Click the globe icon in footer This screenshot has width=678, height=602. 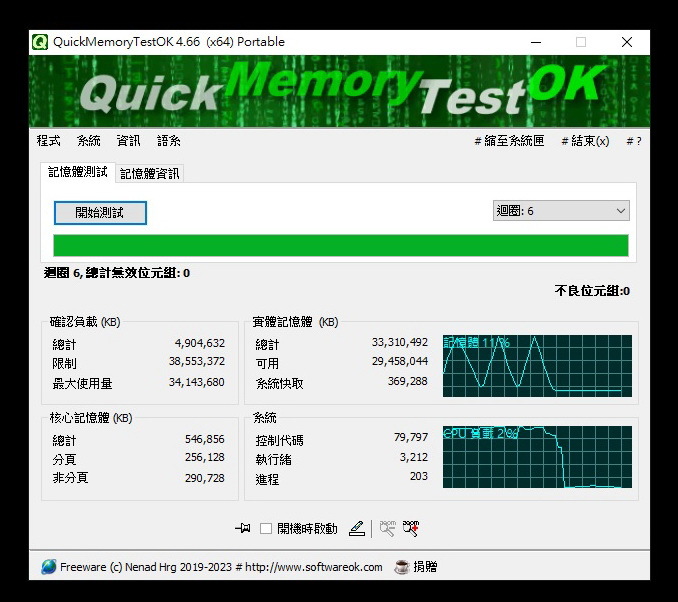click(49, 567)
